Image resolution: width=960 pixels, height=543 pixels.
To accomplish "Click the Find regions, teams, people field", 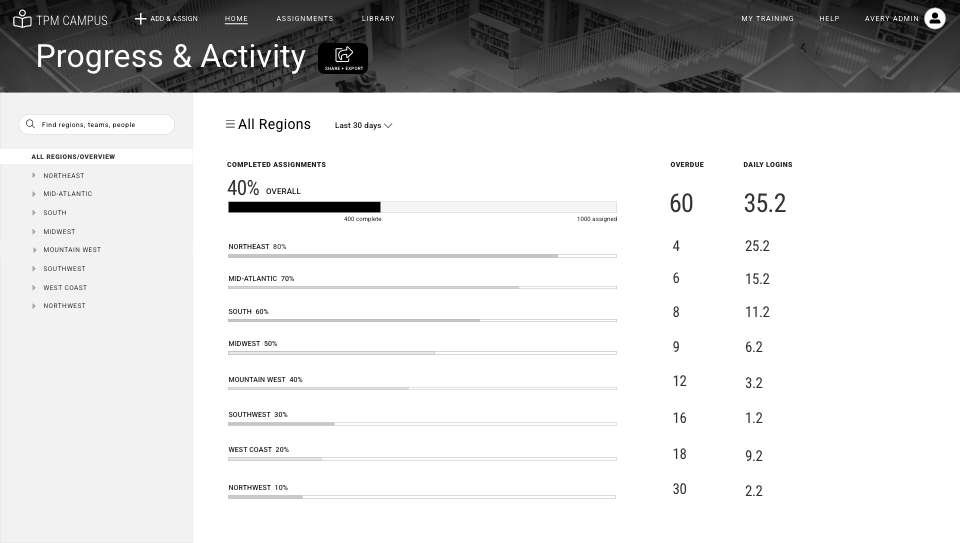I will click(97, 124).
